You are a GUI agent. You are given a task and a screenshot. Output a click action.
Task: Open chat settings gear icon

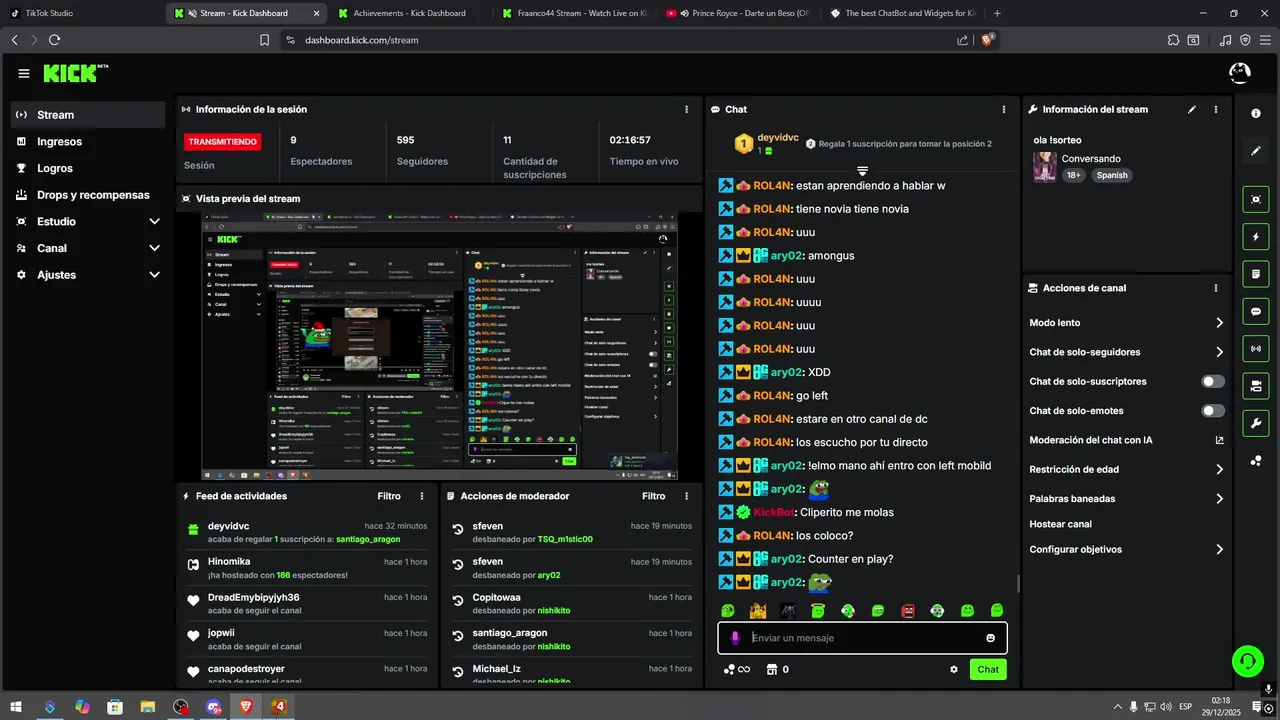(x=954, y=669)
